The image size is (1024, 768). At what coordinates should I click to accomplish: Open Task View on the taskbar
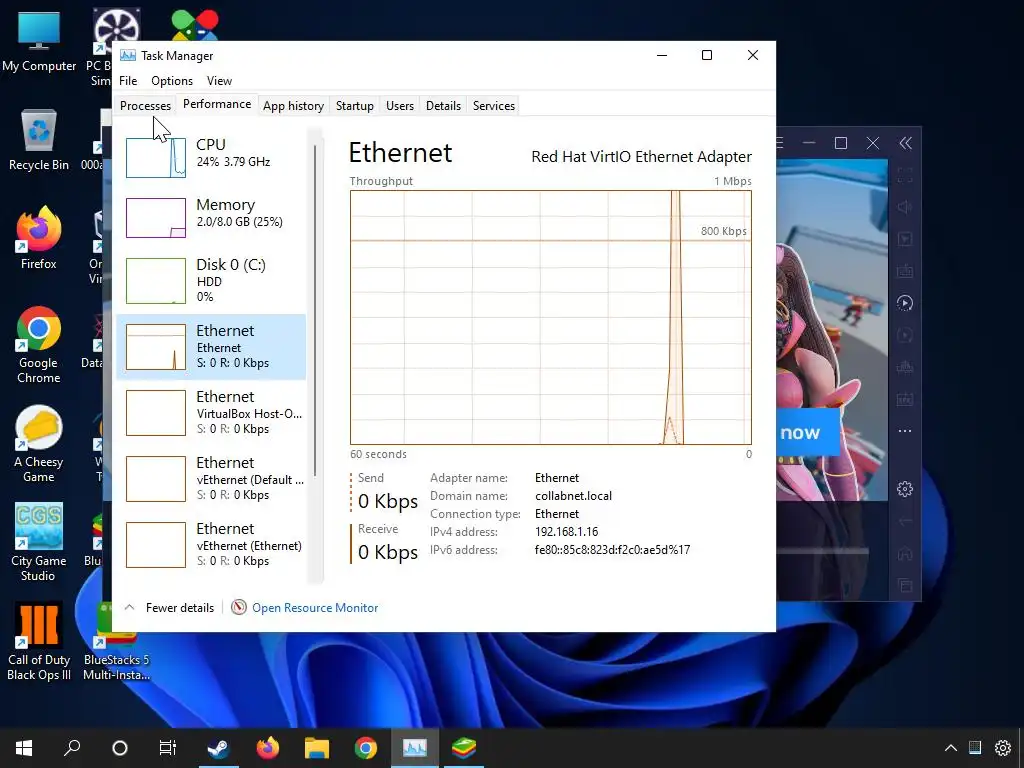[x=168, y=748]
